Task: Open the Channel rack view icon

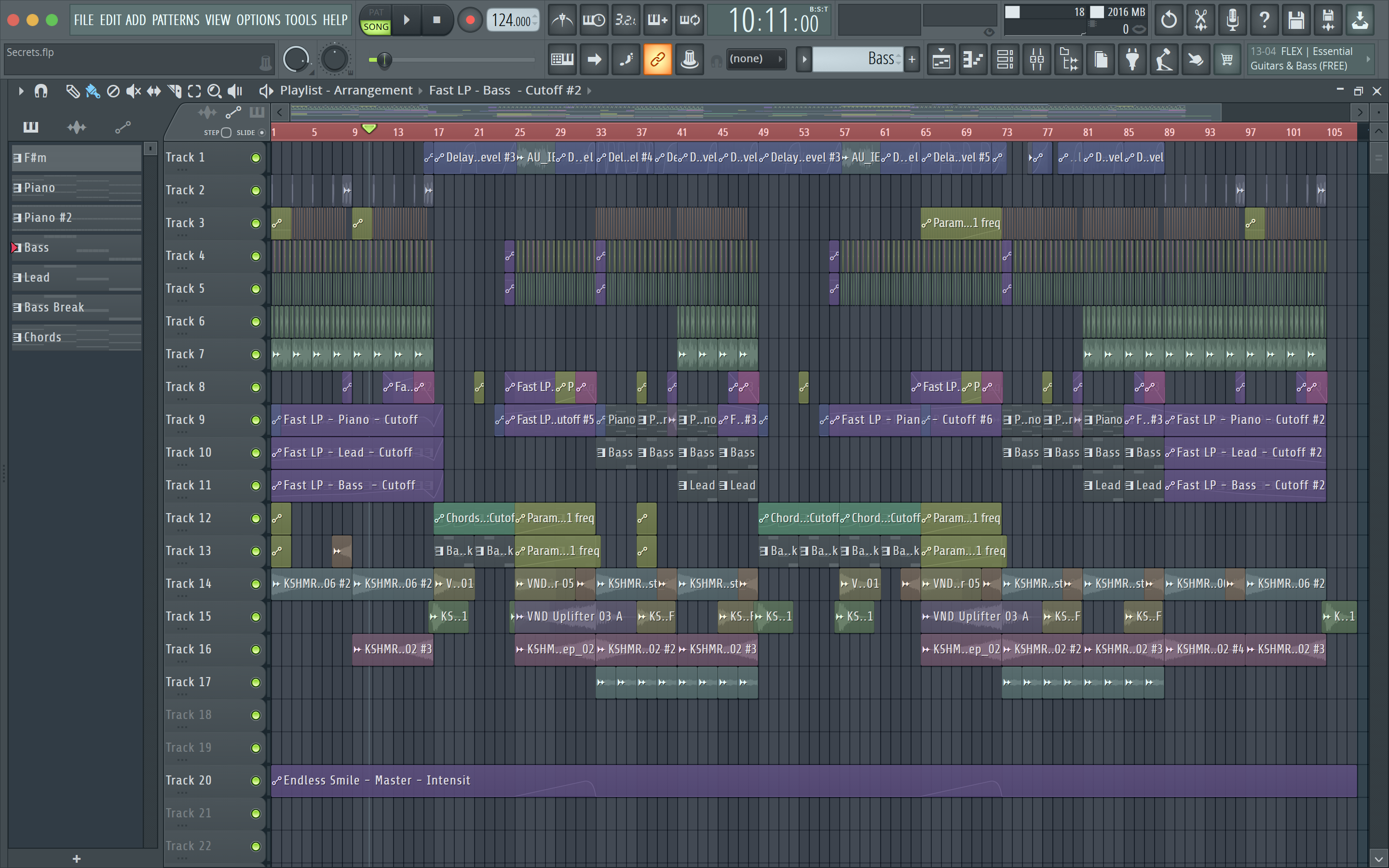Action: click(x=1005, y=59)
